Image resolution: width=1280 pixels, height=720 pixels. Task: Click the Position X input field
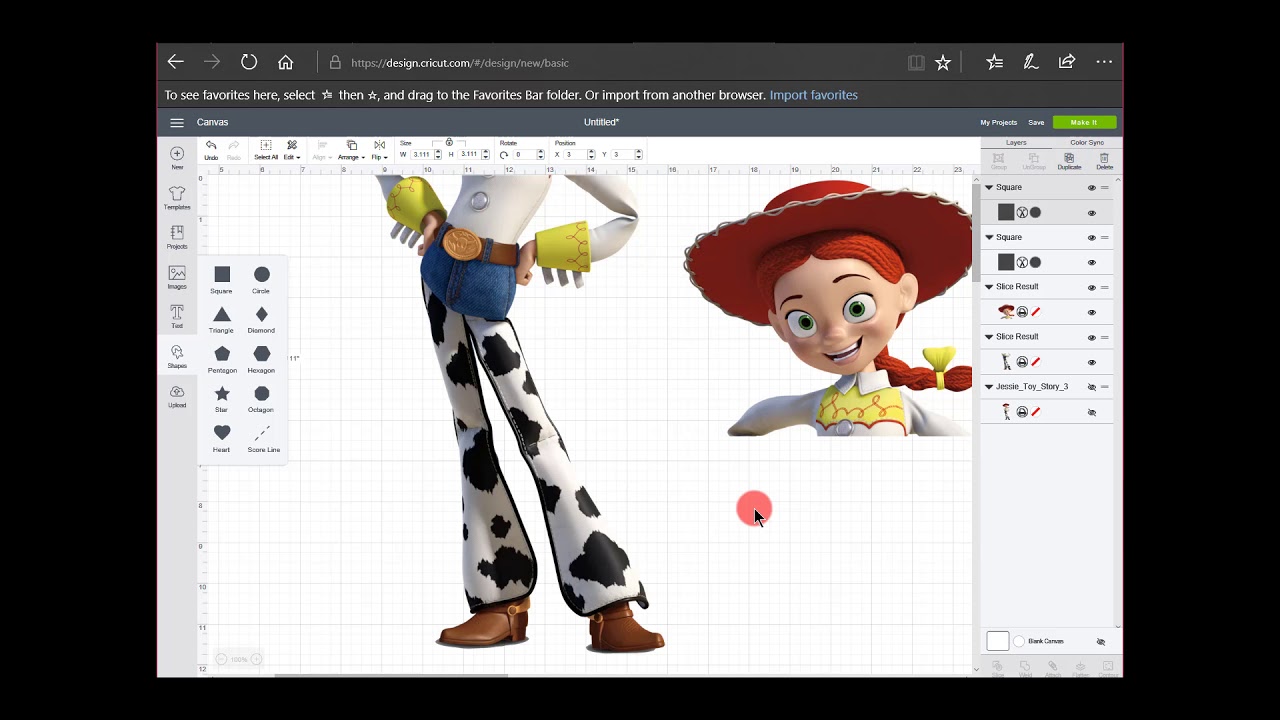(574, 154)
